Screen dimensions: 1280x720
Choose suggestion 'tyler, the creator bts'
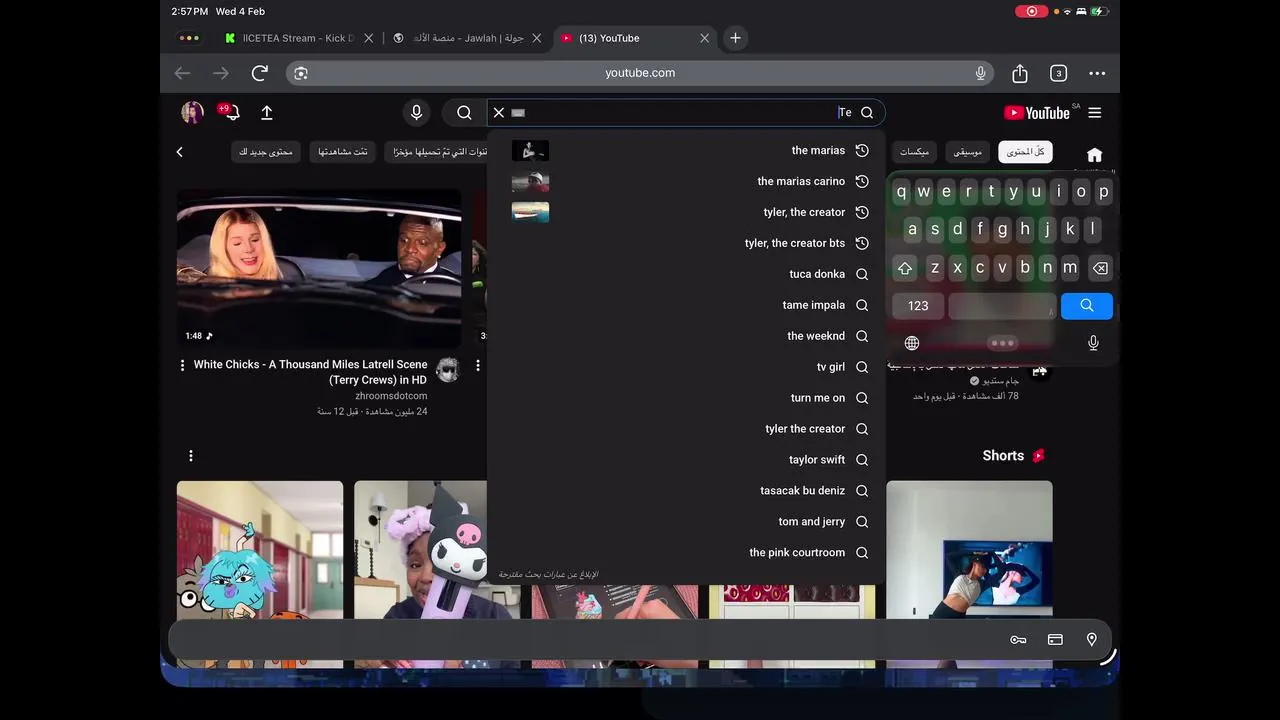click(685, 243)
